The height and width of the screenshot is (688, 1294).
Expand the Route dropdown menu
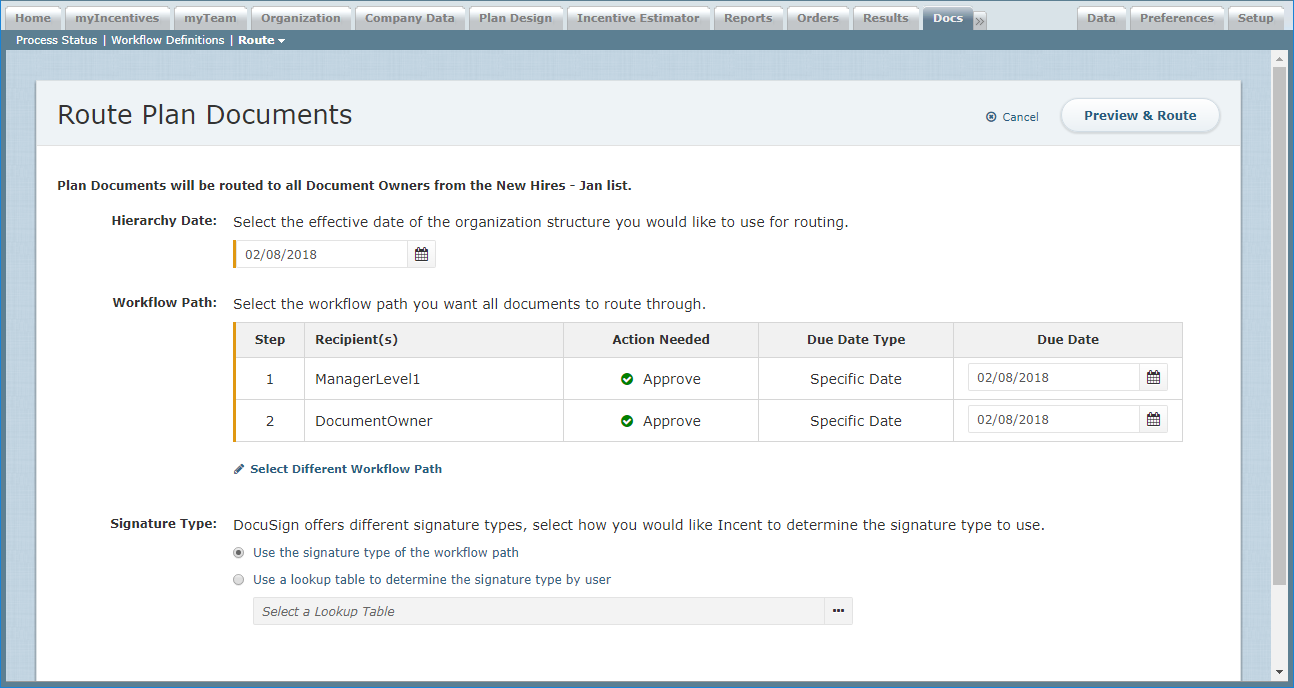point(261,40)
